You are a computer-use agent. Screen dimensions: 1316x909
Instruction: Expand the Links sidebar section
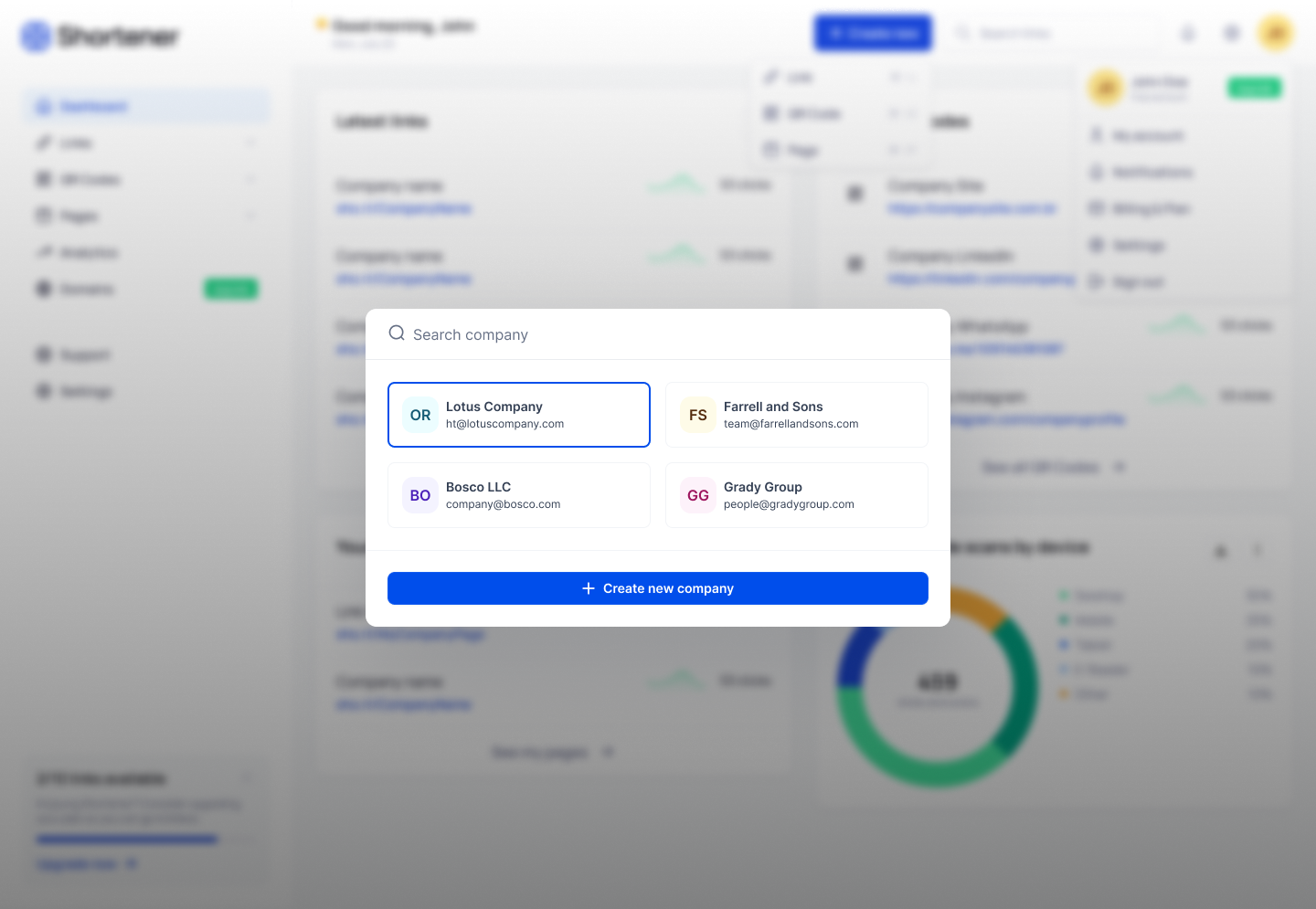(251, 143)
